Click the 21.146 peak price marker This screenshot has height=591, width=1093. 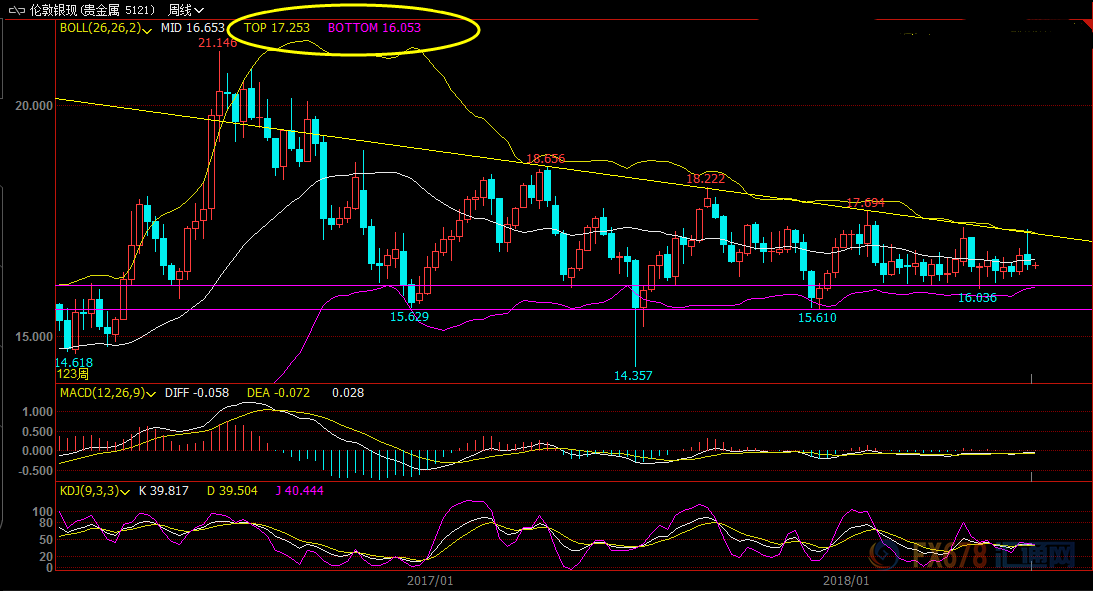(217, 43)
